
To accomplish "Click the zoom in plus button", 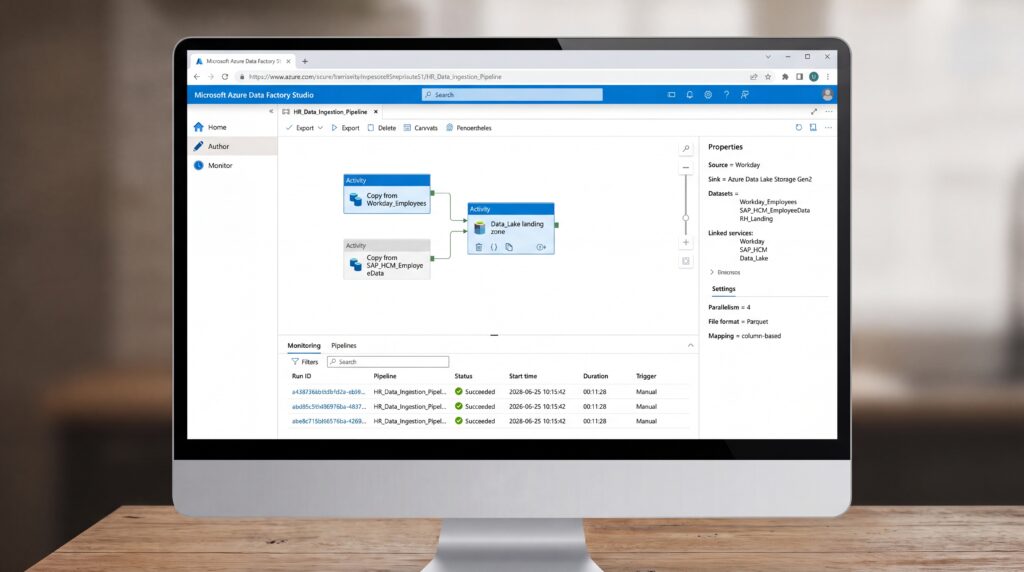I will tap(686, 242).
